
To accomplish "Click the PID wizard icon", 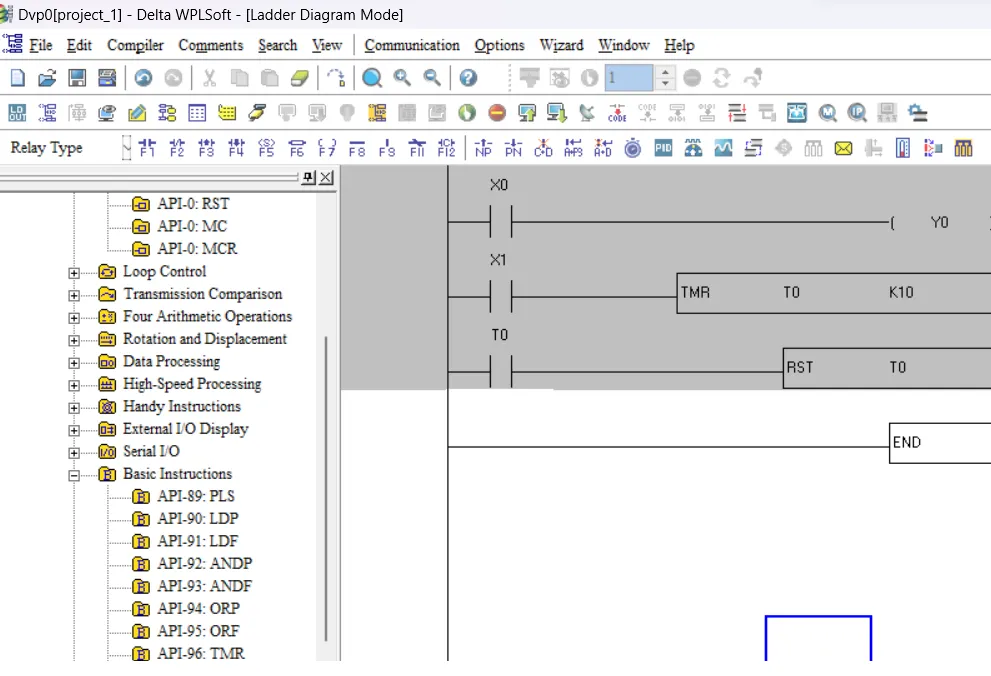I will 664,148.
